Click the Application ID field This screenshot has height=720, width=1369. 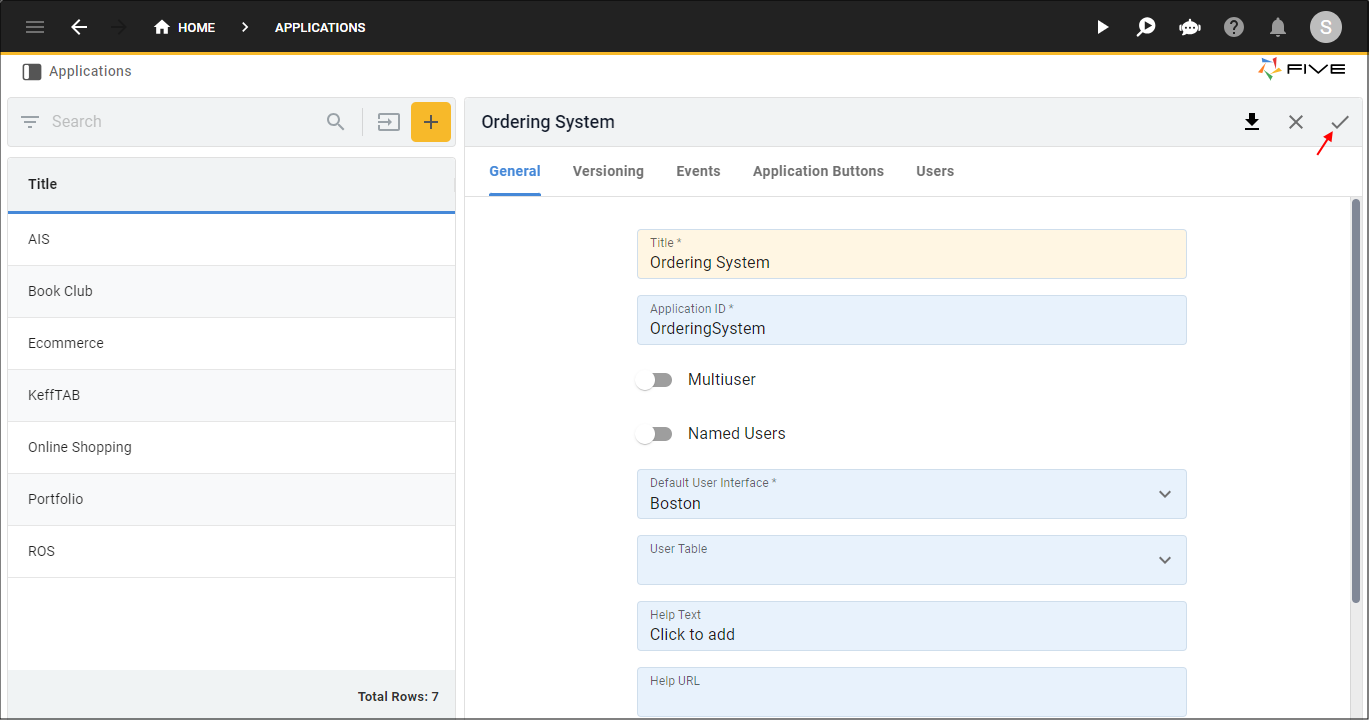pyautogui.click(x=912, y=320)
